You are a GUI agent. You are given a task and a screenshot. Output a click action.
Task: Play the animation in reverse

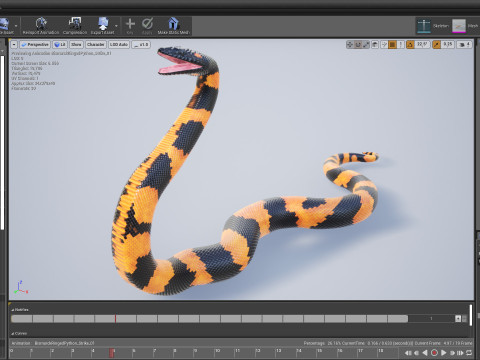tap(425, 353)
